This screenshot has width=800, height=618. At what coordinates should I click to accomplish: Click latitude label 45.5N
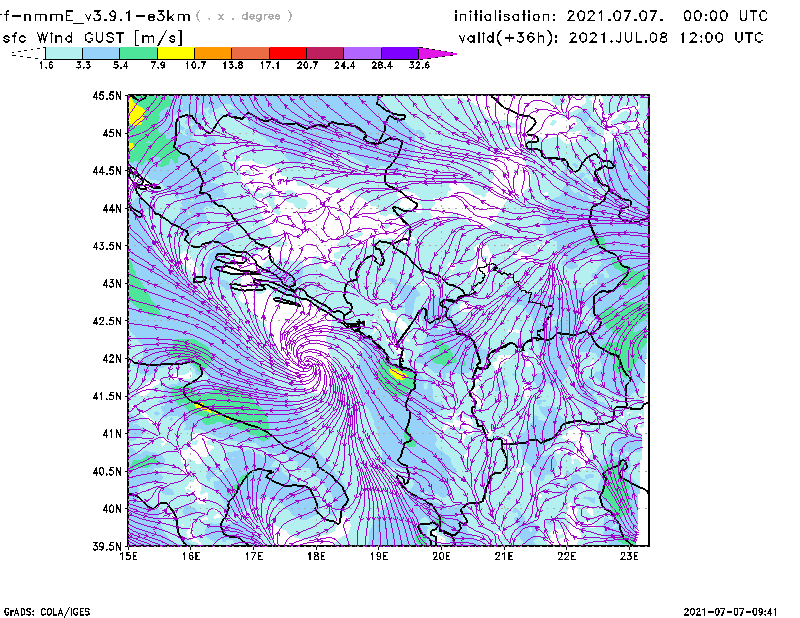(x=107, y=95)
